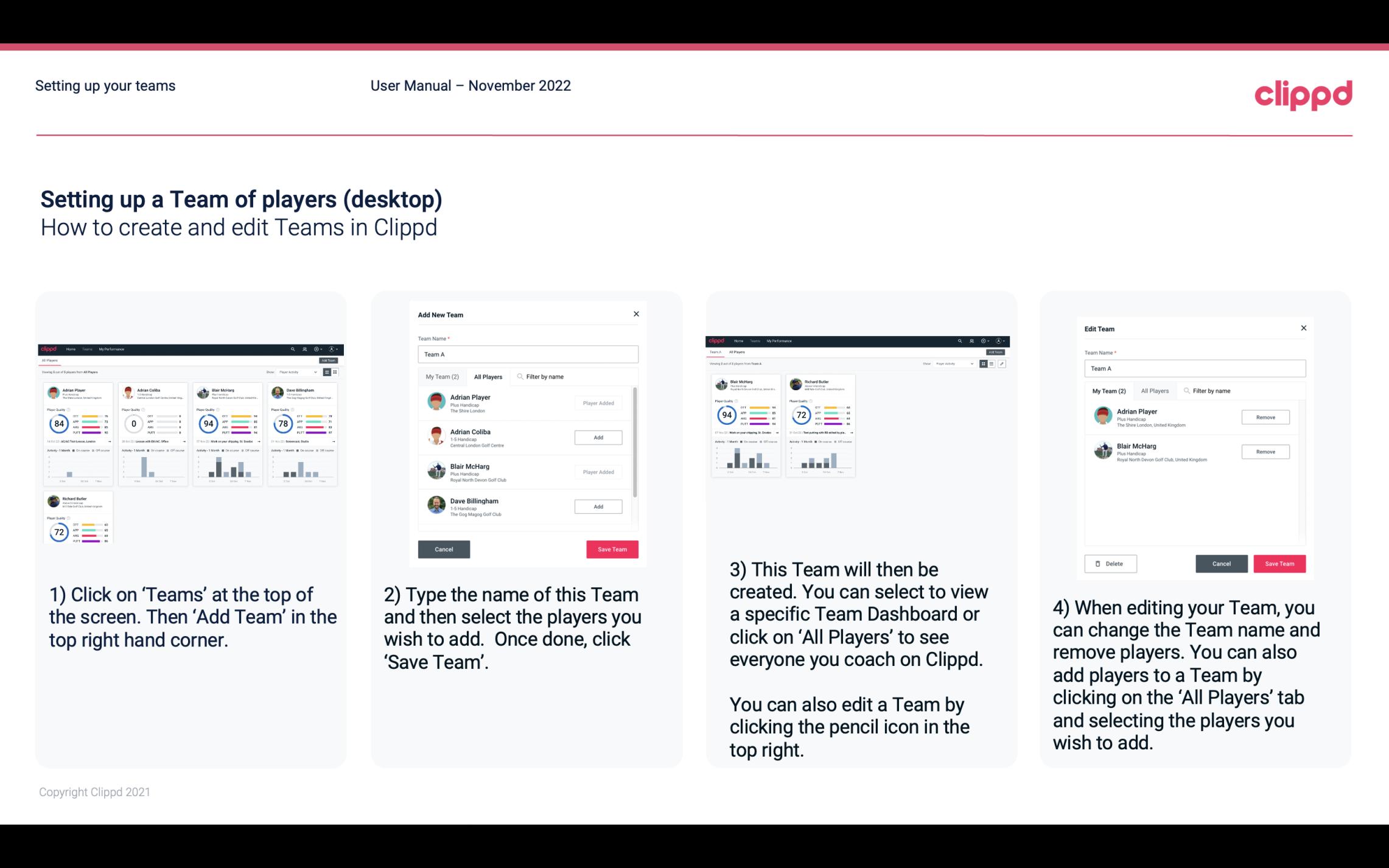
Task: Click the Team Name input field
Action: click(529, 354)
